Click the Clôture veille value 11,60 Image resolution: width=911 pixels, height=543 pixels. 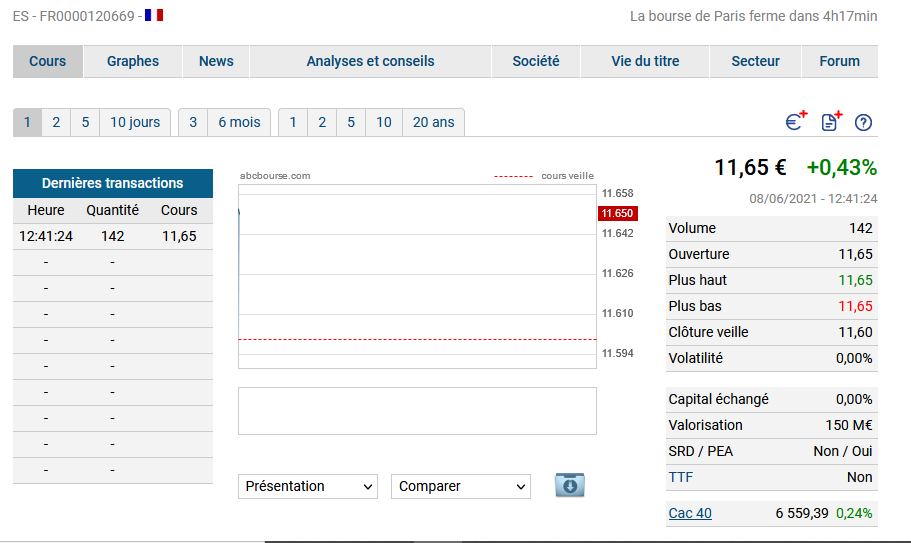tap(855, 332)
